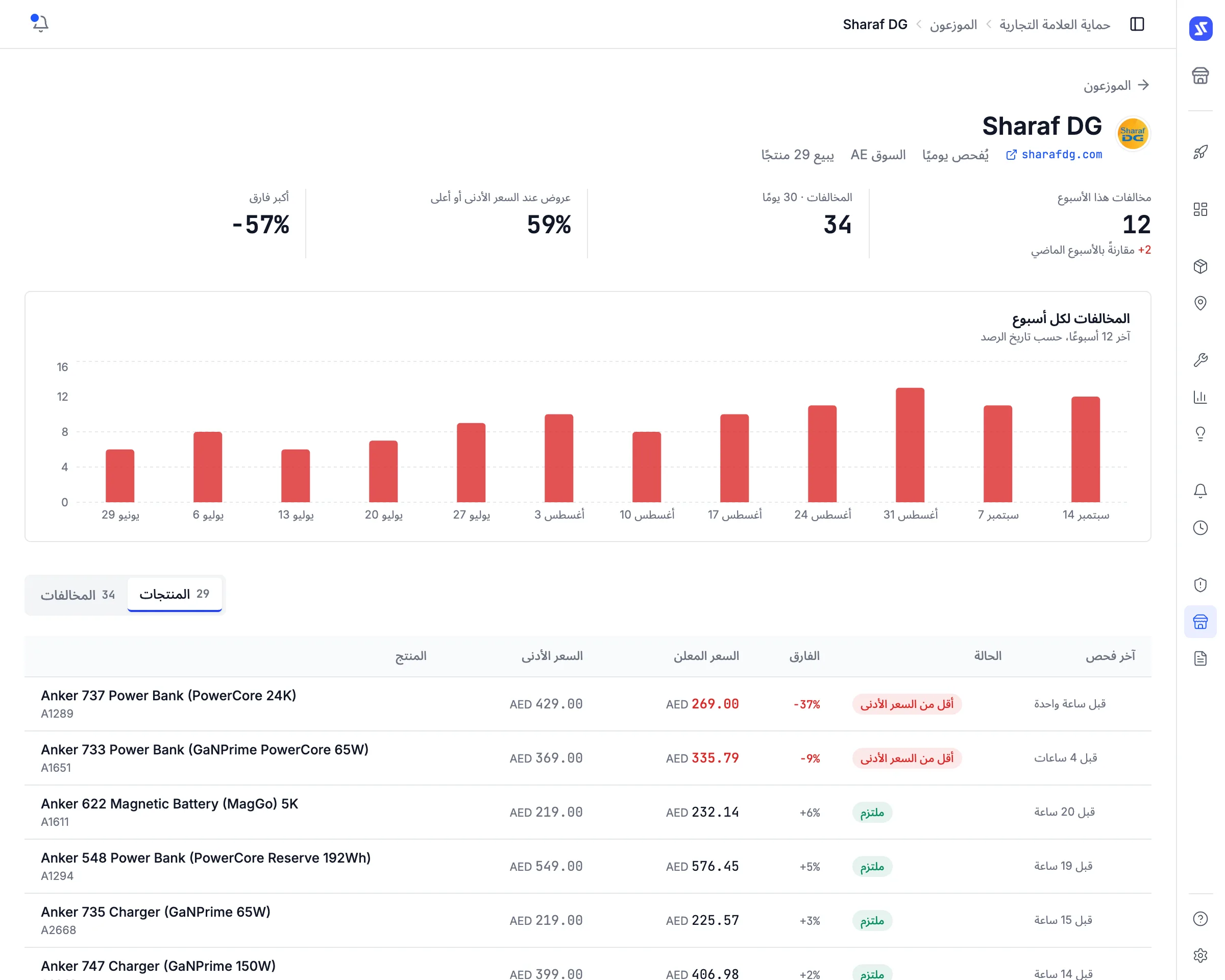Open Anker 733 Power Bank row

tap(587, 758)
